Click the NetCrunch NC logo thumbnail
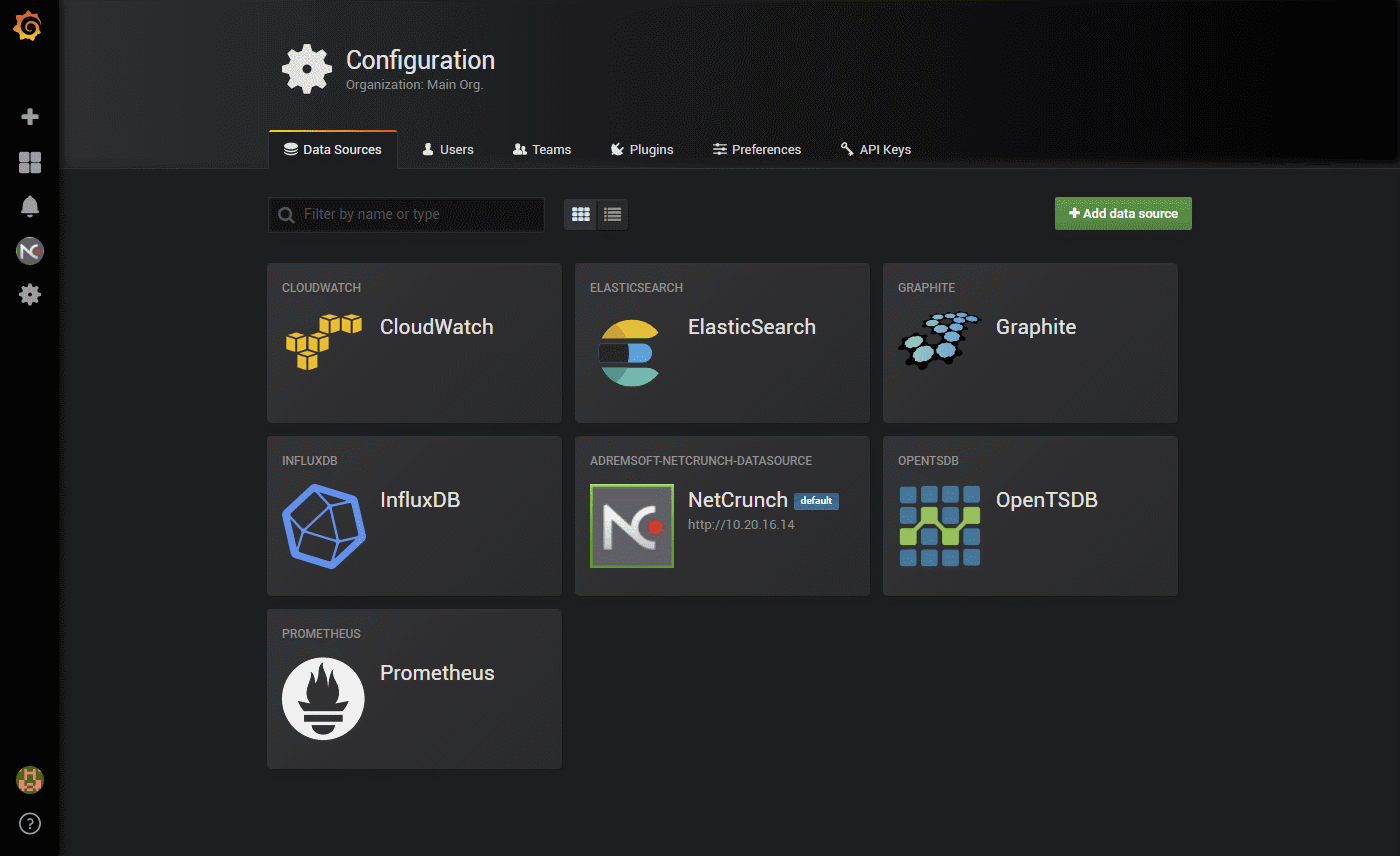1400x856 pixels. coord(632,526)
